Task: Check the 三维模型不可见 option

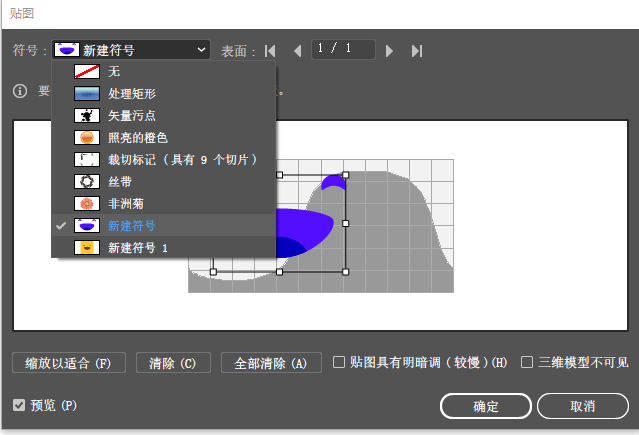Action: click(x=527, y=362)
